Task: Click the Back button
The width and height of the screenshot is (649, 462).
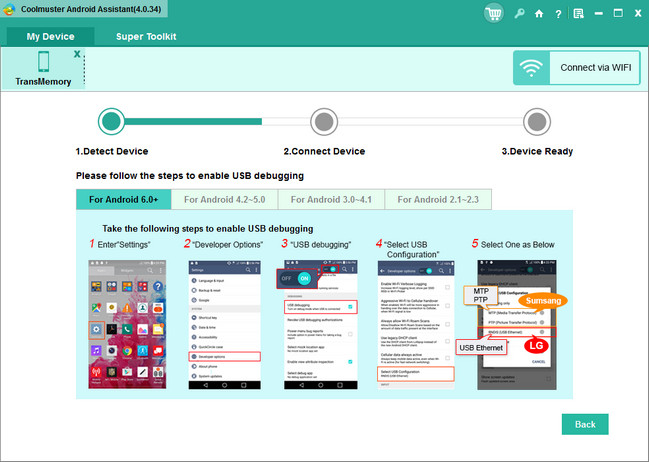Action: point(585,396)
